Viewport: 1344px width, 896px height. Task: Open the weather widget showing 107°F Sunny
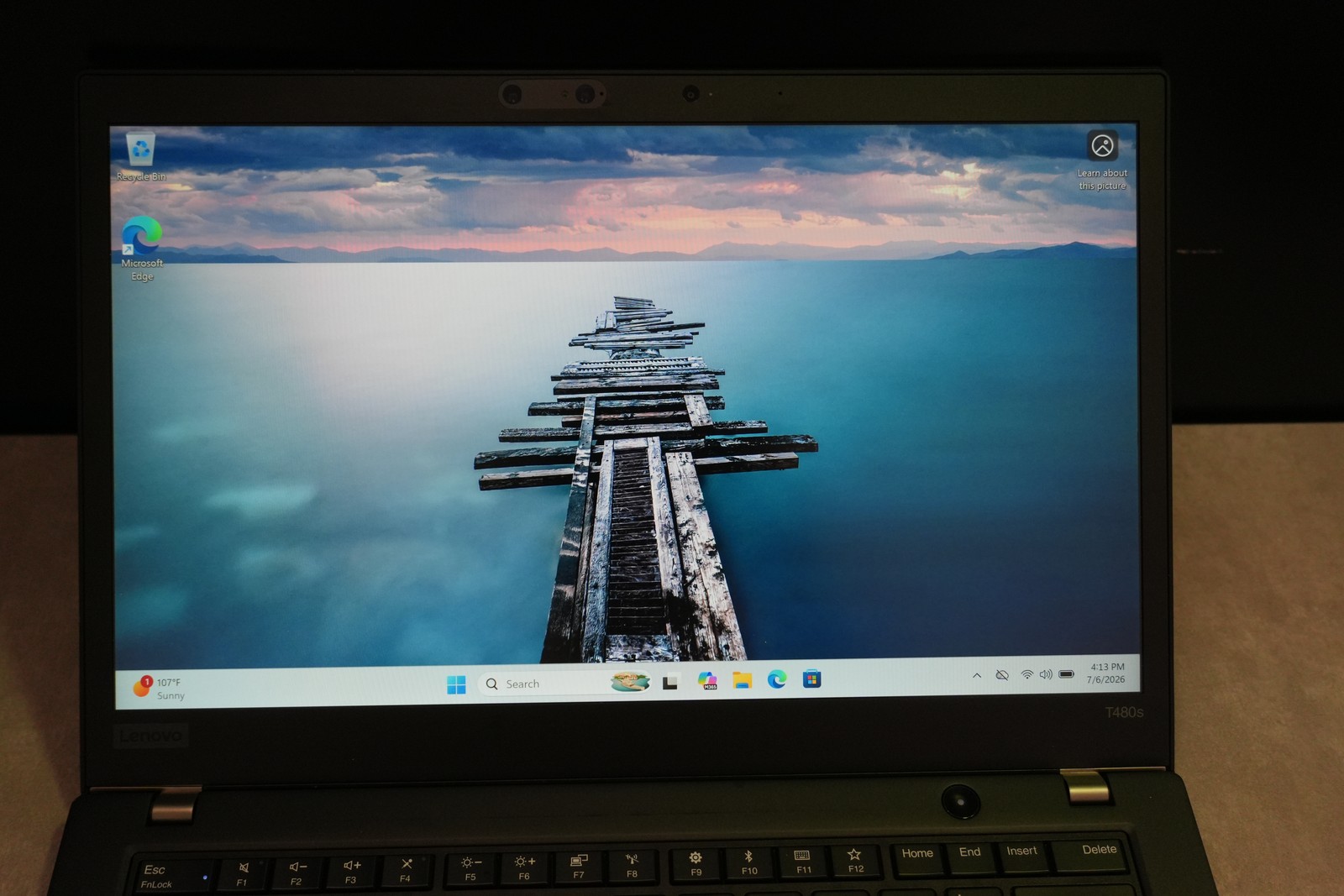click(x=159, y=688)
